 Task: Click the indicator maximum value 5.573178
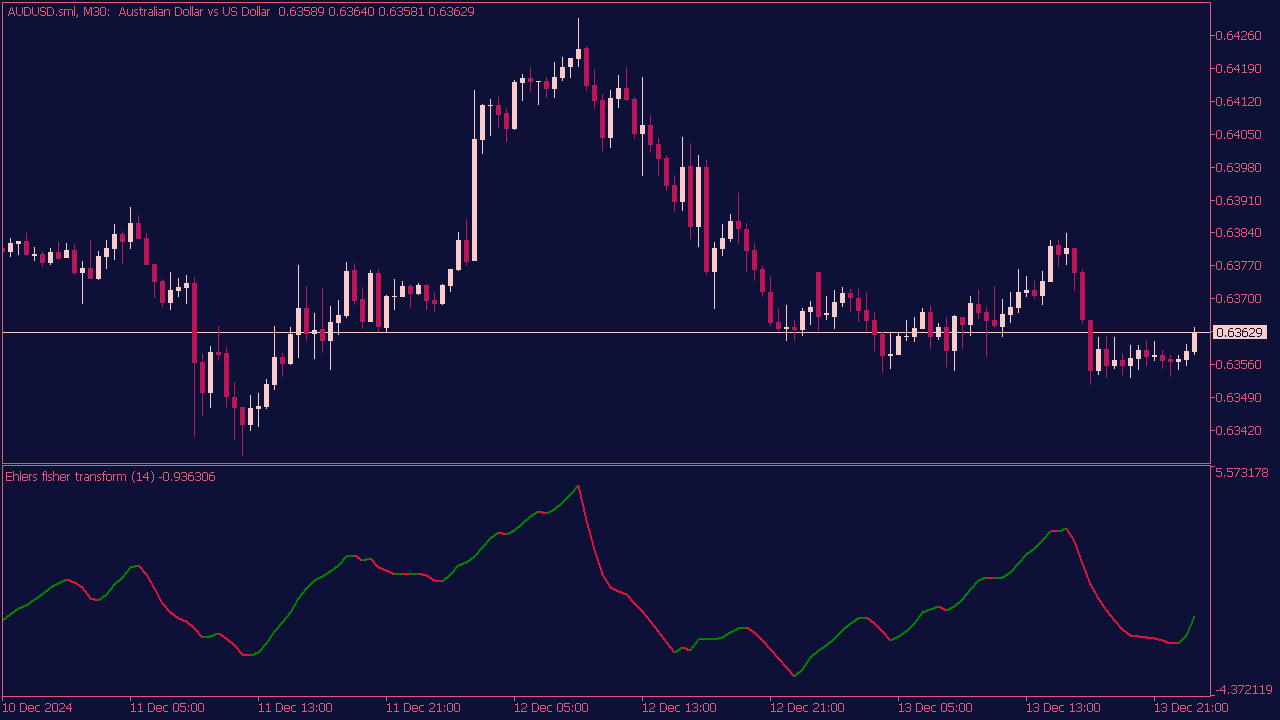tap(1240, 472)
